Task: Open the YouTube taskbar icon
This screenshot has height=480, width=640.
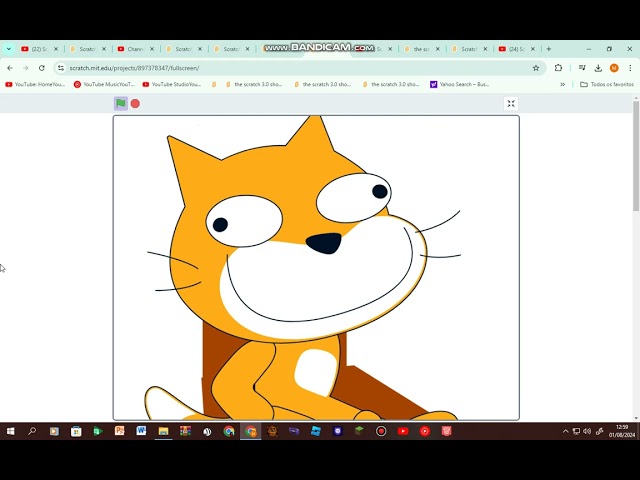Action: [x=403, y=431]
